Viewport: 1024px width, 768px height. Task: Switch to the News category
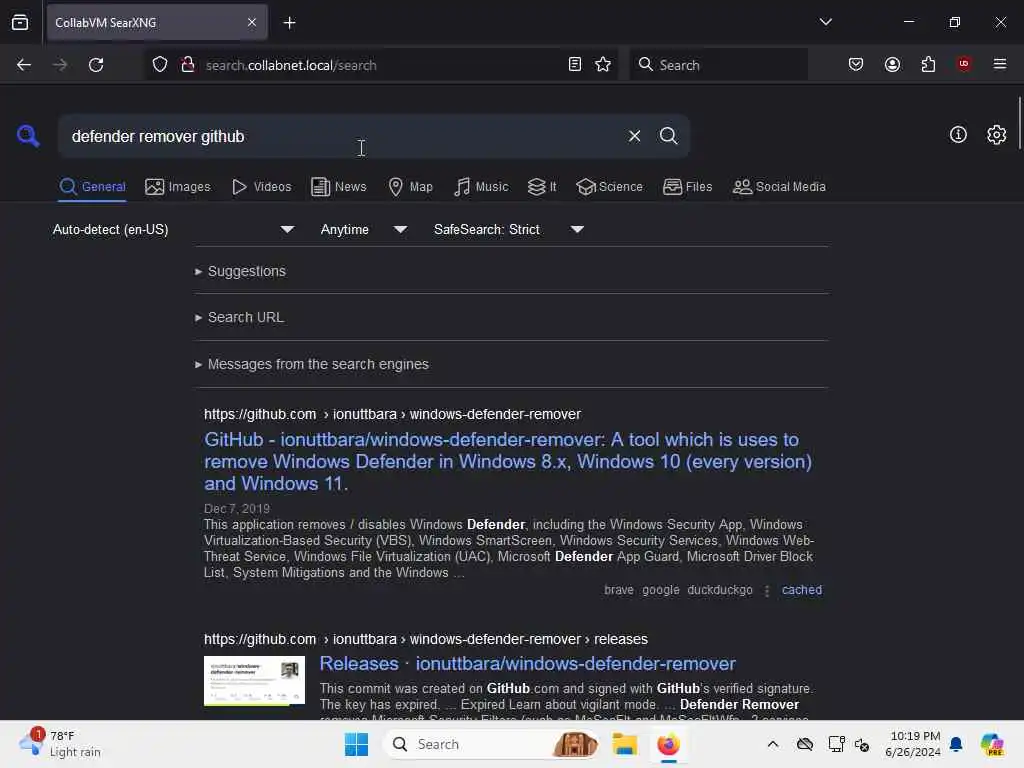tap(338, 187)
